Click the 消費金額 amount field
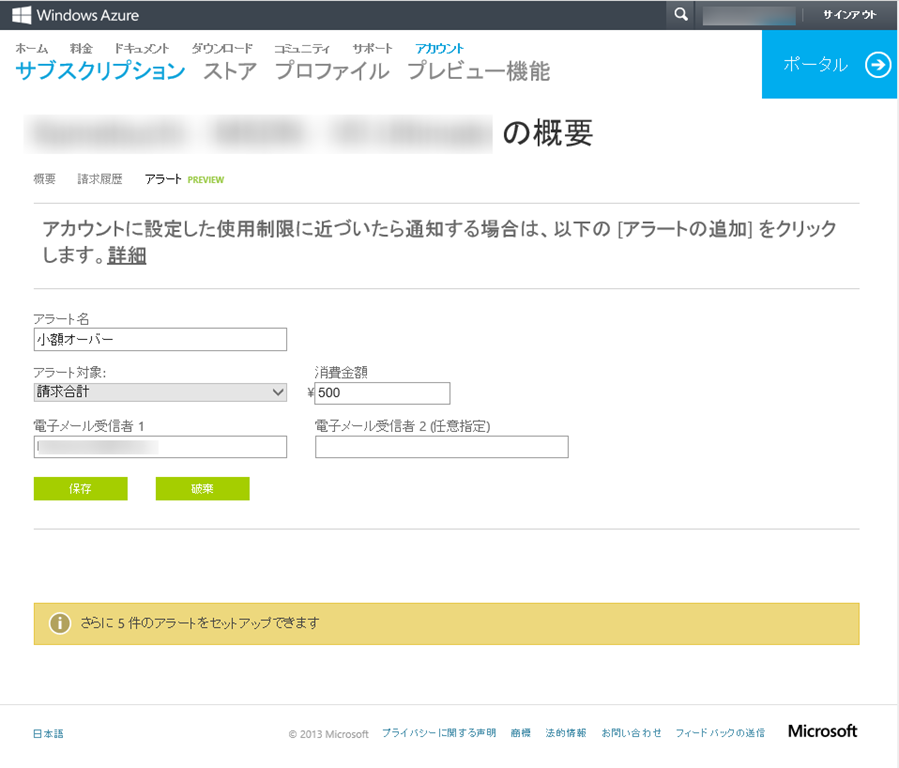 click(382, 393)
